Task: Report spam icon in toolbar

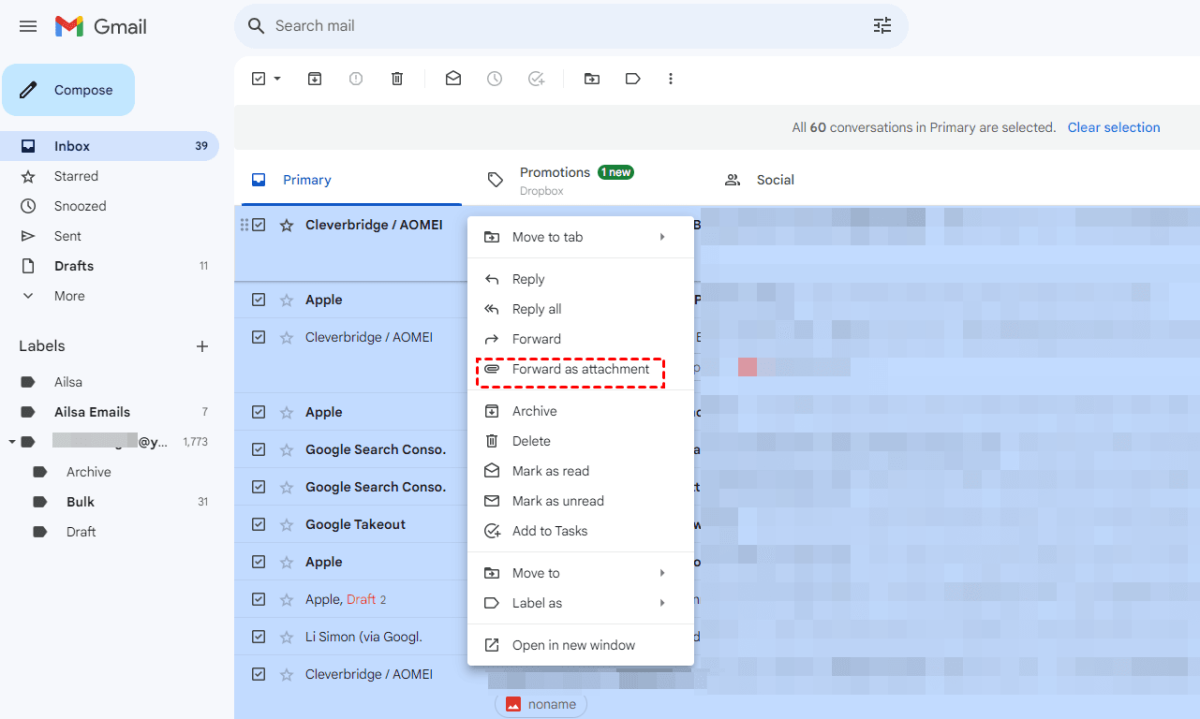Action: (356, 78)
